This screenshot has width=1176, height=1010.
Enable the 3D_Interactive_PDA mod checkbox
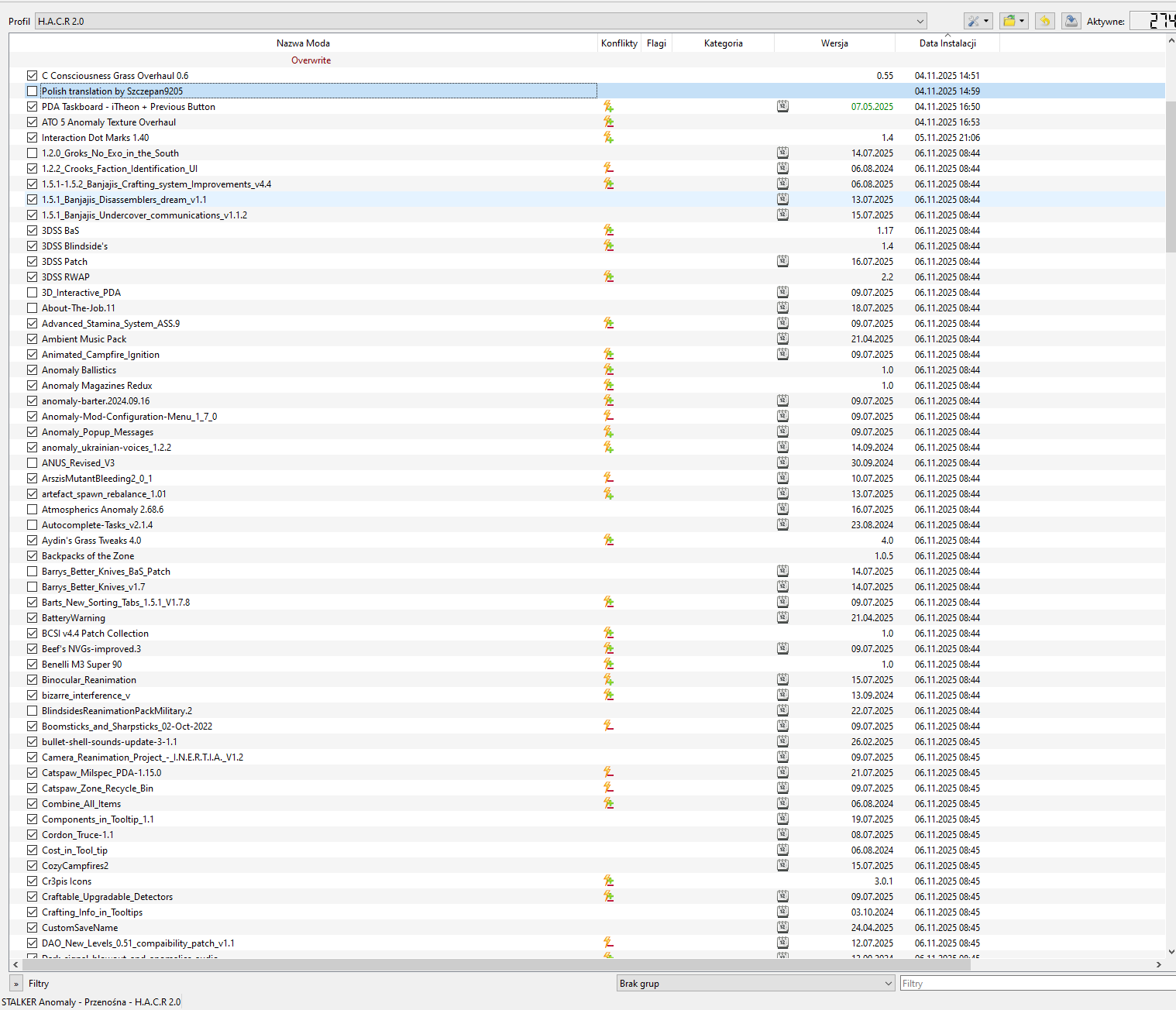click(x=32, y=293)
